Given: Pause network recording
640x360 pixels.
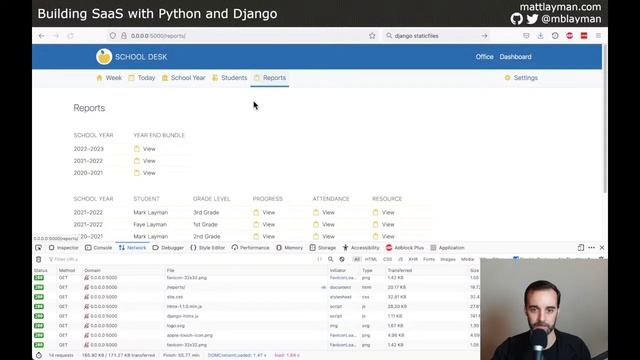Looking at the screenshot, I should [320, 259].
